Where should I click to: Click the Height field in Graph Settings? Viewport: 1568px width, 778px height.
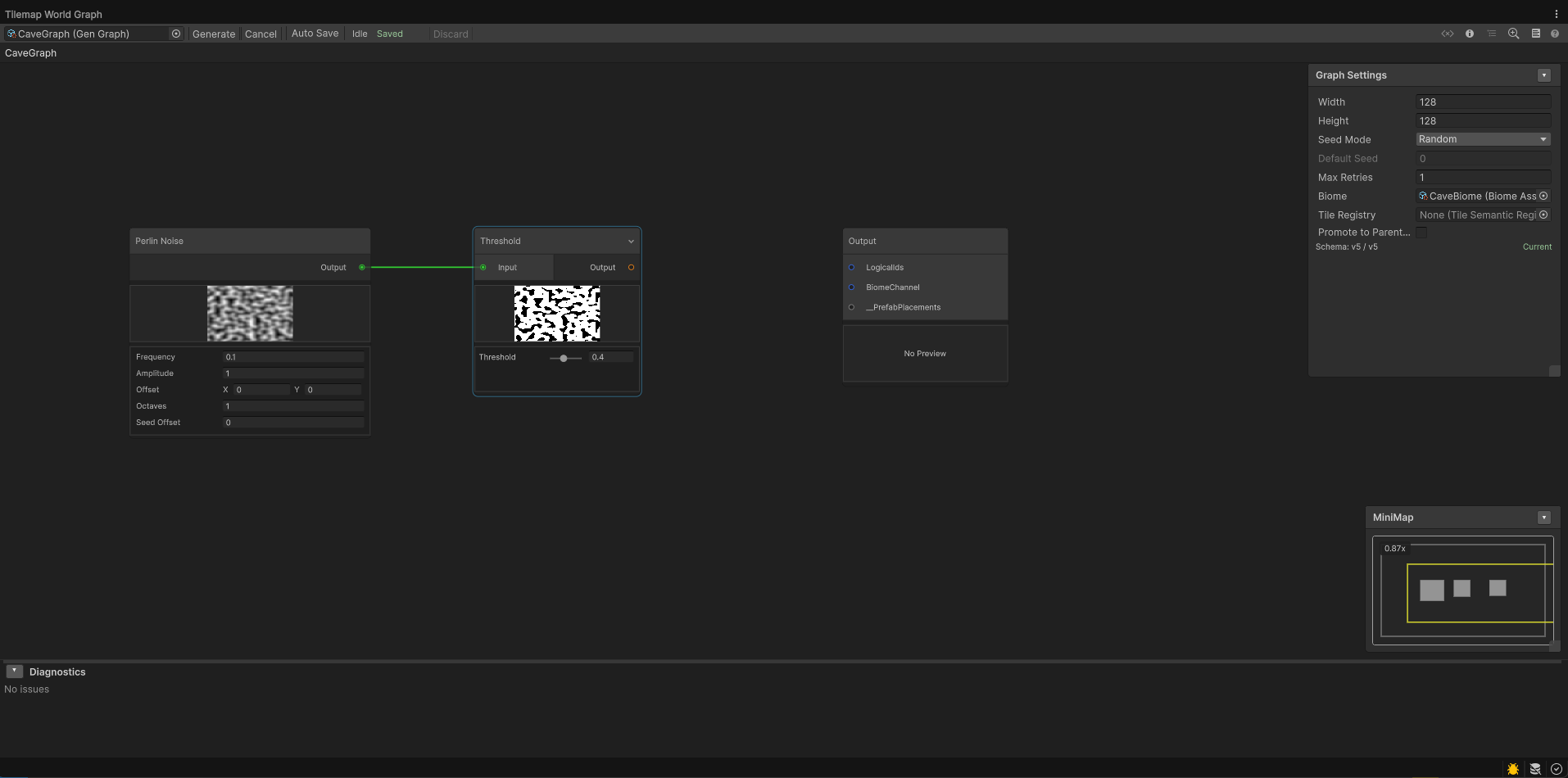[1483, 120]
